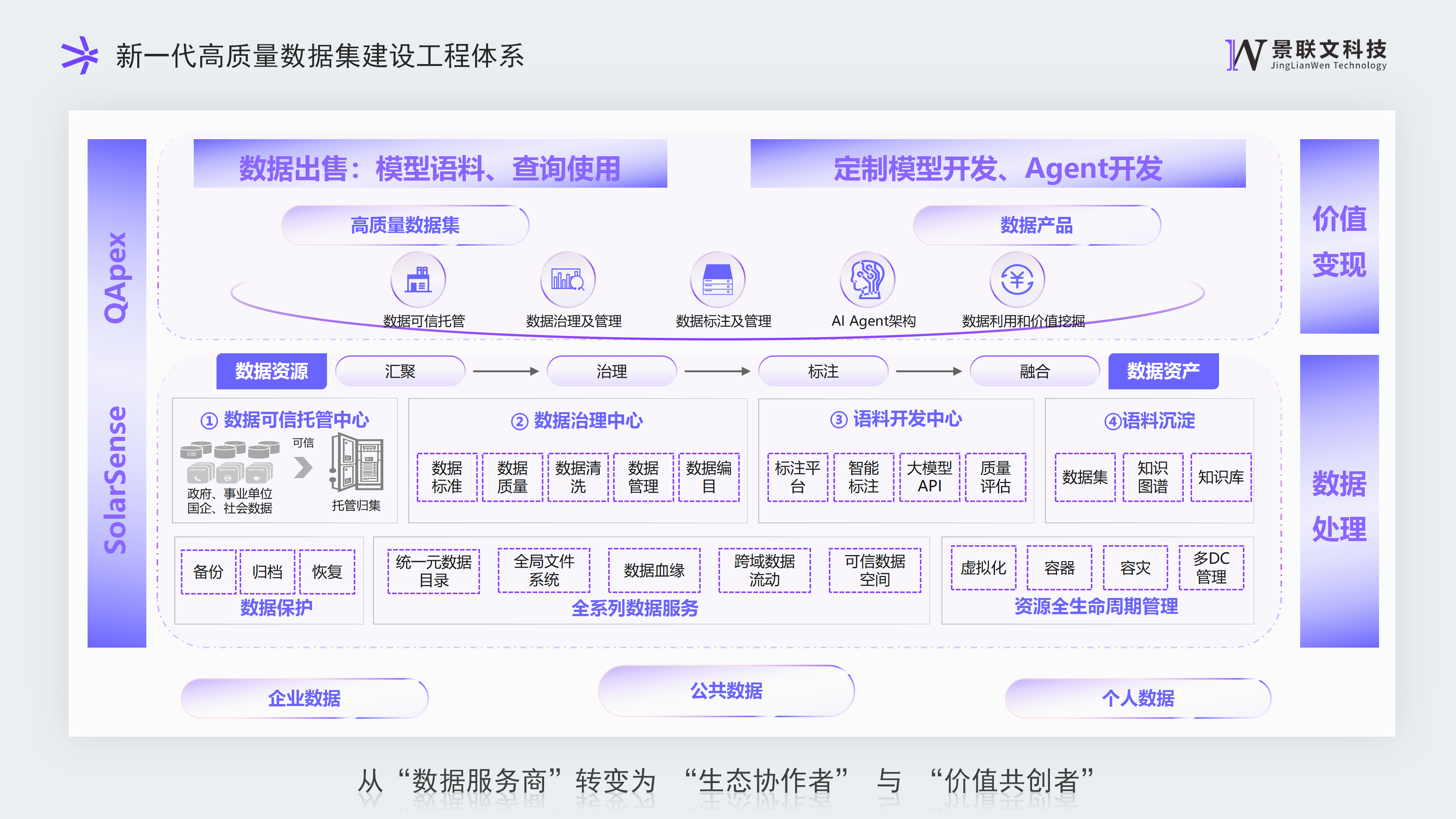
Task: Select the 数据清洗 box
Action: [578, 477]
